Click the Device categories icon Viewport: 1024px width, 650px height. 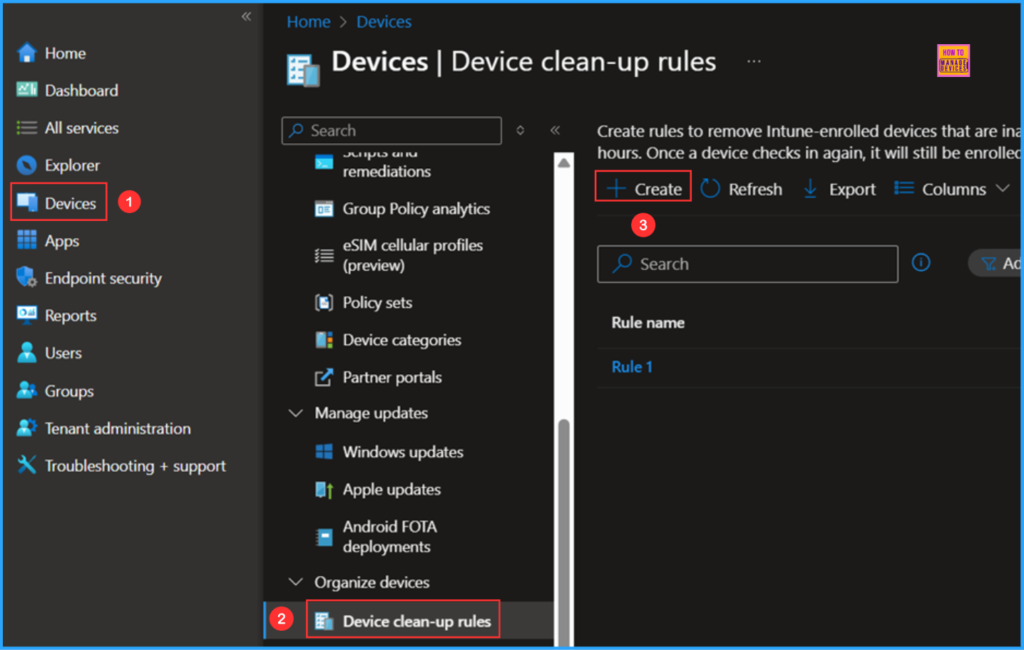click(x=324, y=340)
